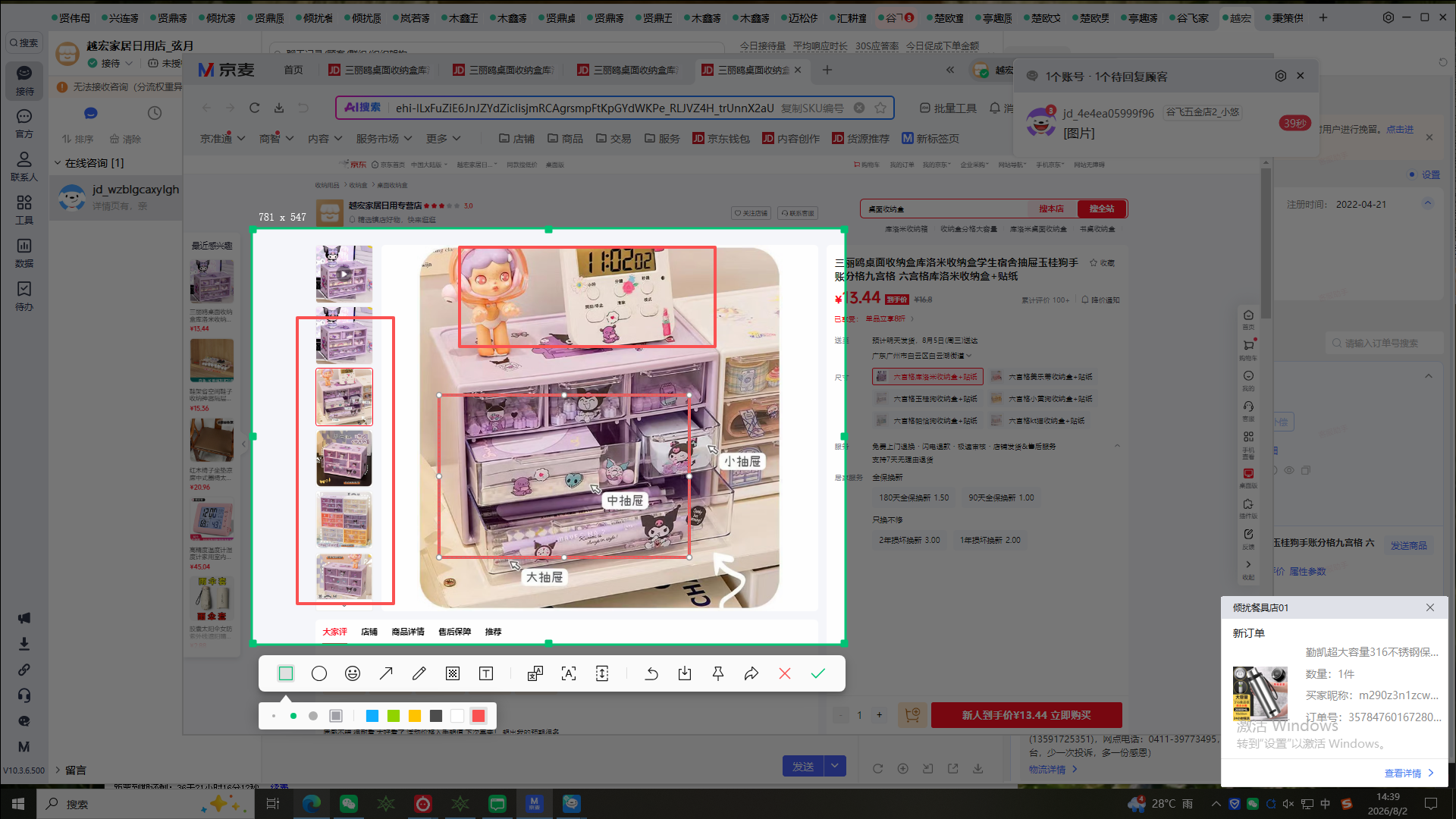
Task: Switch to the 首页 tab in 京麦
Action: [293, 70]
